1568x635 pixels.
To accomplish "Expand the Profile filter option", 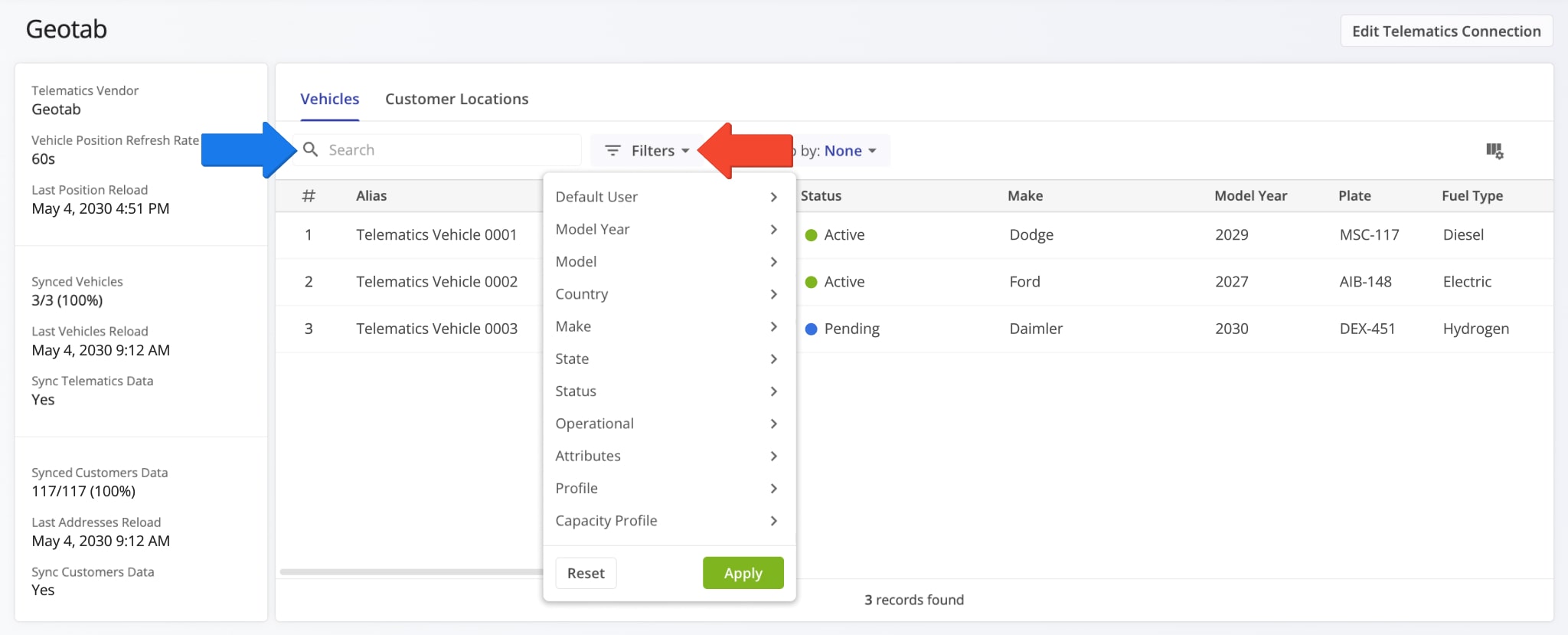I will (x=669, y=488).
